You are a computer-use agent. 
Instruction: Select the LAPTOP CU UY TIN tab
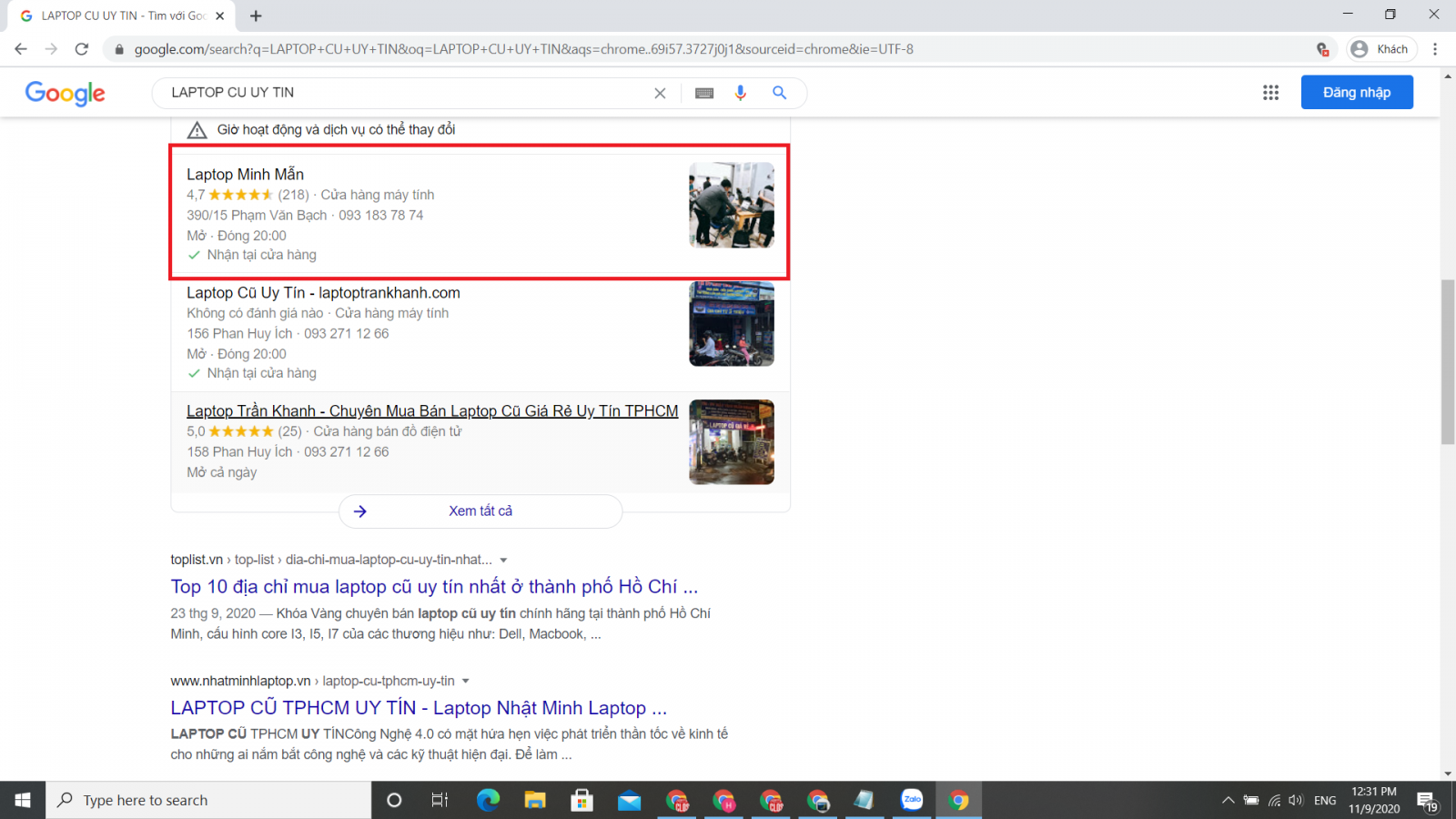122,15
